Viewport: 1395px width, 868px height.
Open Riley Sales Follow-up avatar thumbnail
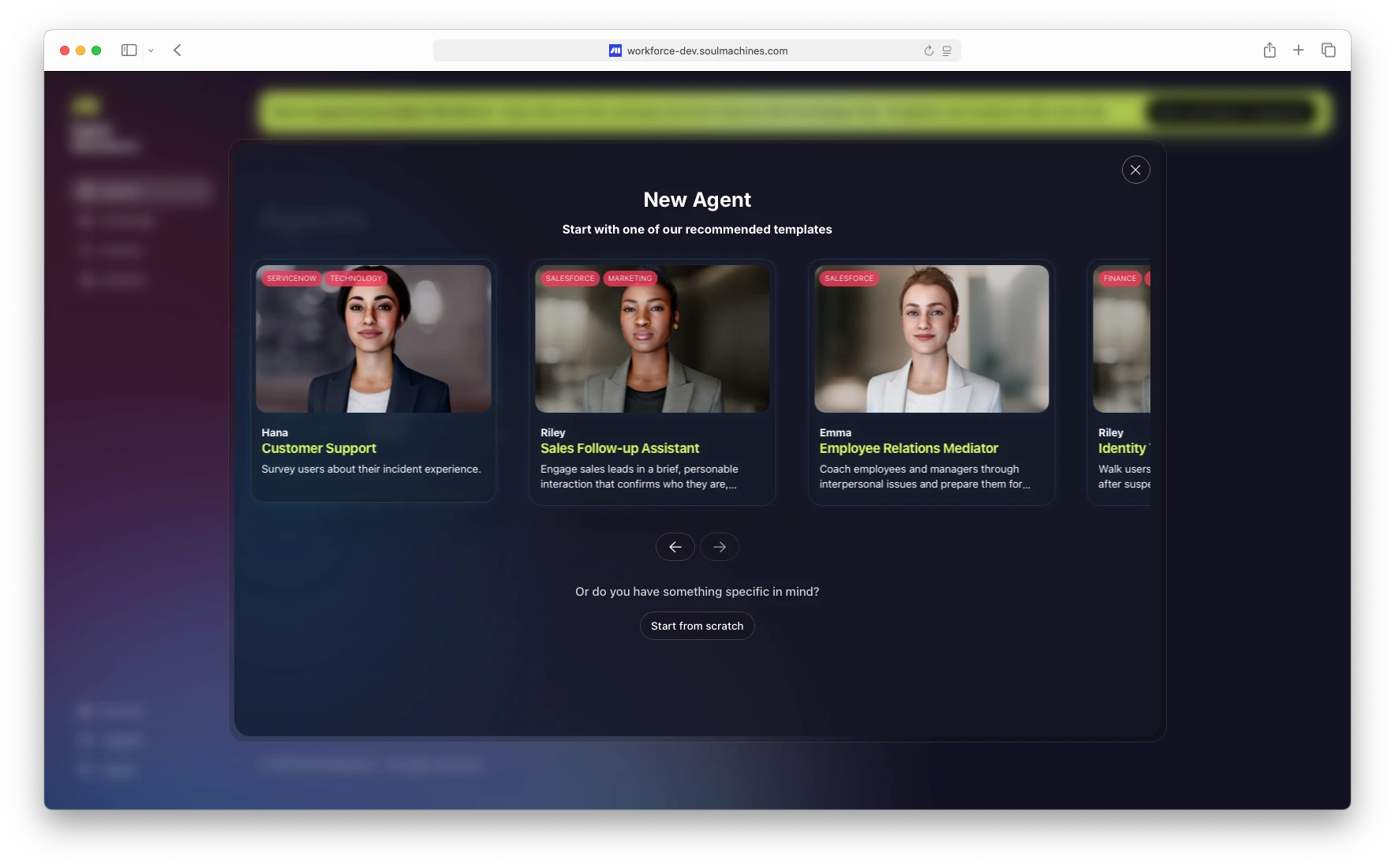coord(653,339)
